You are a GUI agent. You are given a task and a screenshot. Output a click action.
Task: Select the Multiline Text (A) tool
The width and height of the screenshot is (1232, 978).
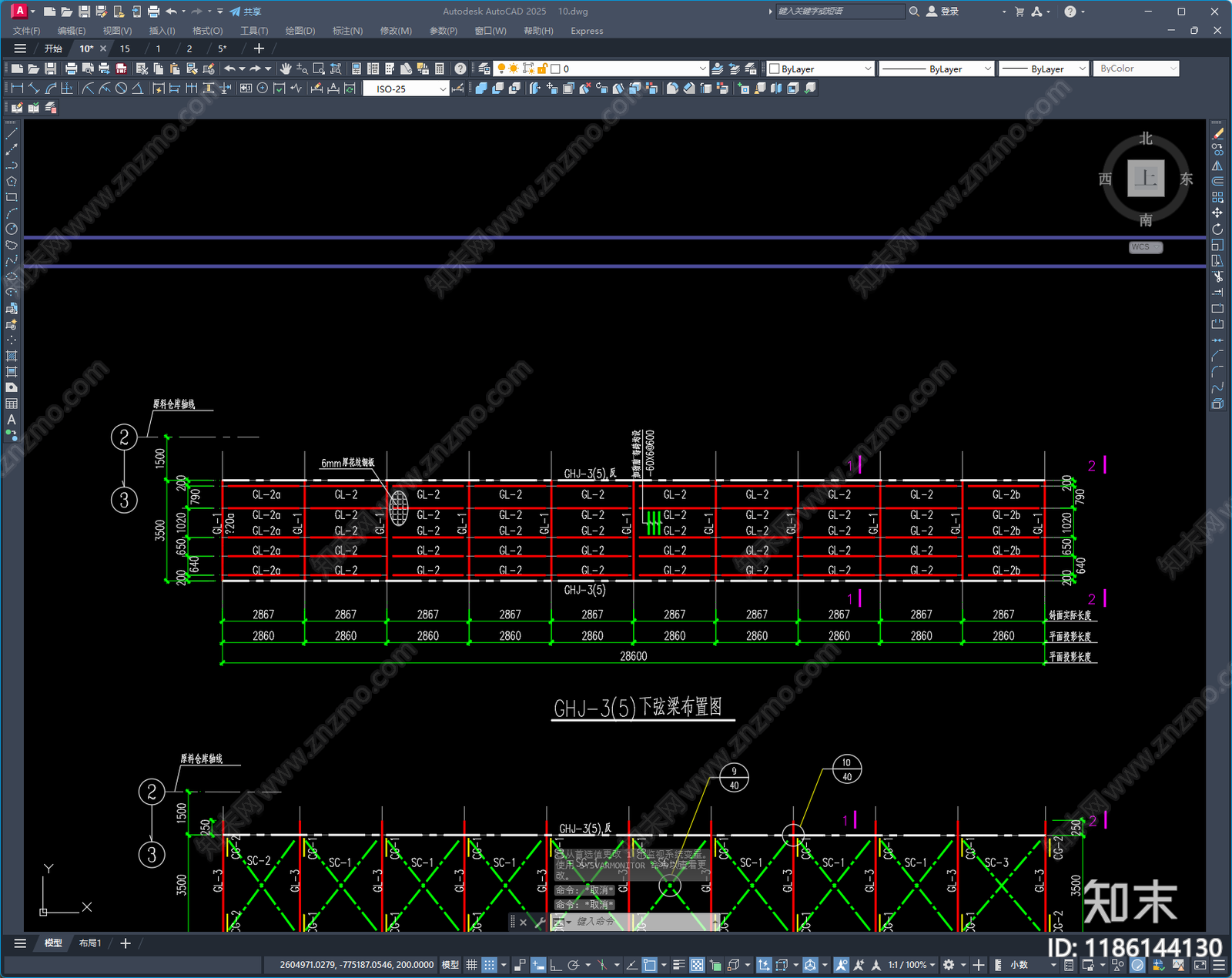click(x=12, y=420)
